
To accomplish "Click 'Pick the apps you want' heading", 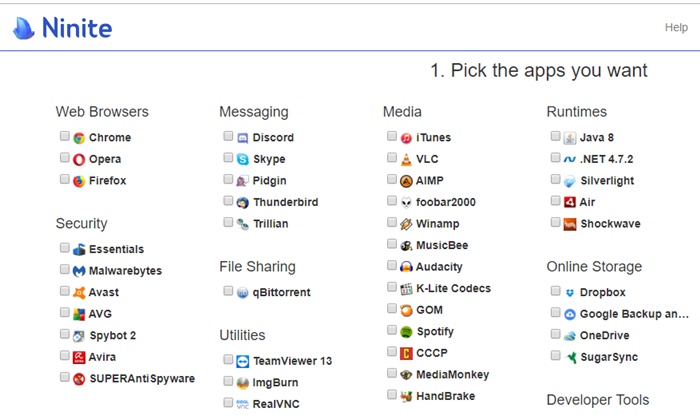I will (x=539, y=71).
